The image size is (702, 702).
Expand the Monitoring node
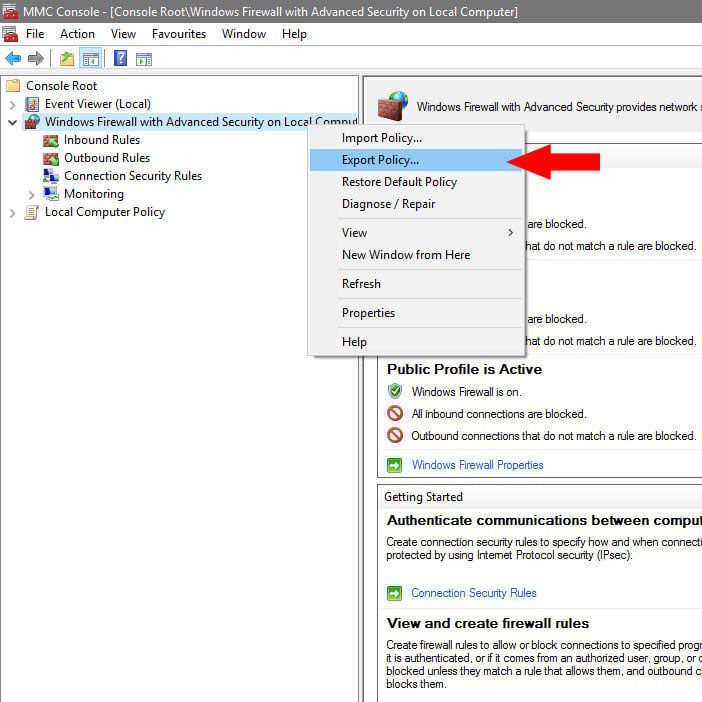(31, 195)
